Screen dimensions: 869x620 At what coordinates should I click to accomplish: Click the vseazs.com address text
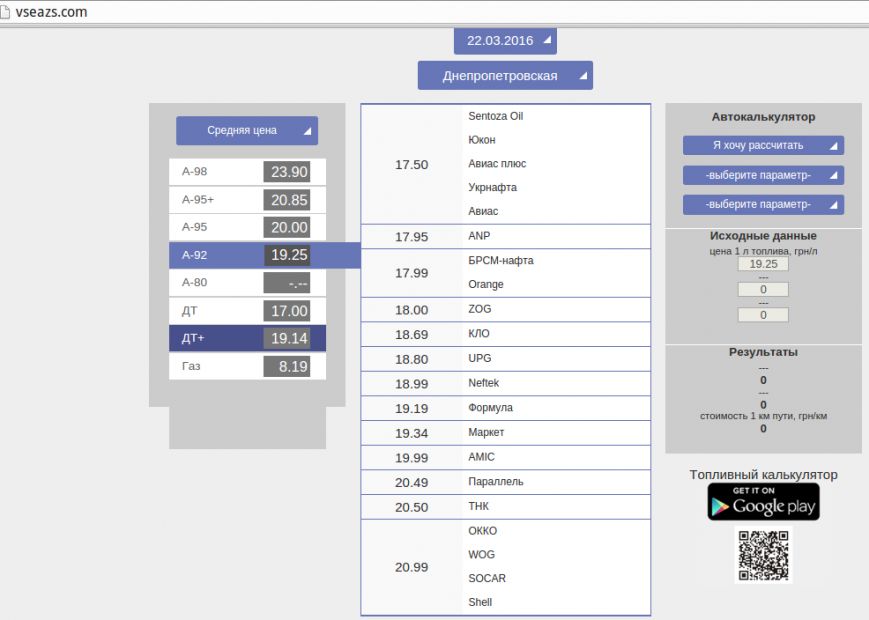coord(51,12)
